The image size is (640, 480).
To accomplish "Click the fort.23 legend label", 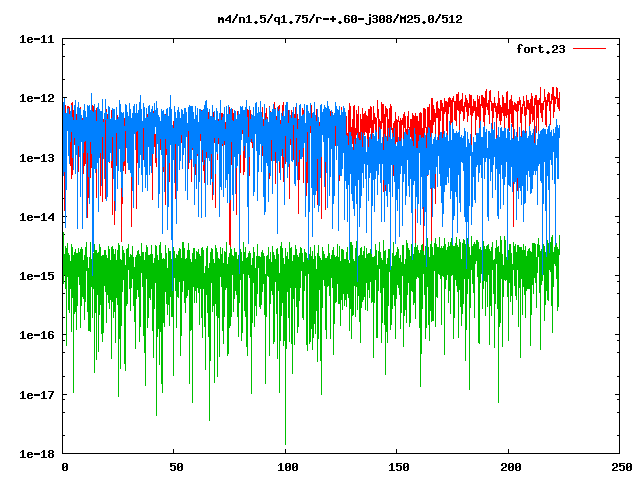I will tap(541, 49).
